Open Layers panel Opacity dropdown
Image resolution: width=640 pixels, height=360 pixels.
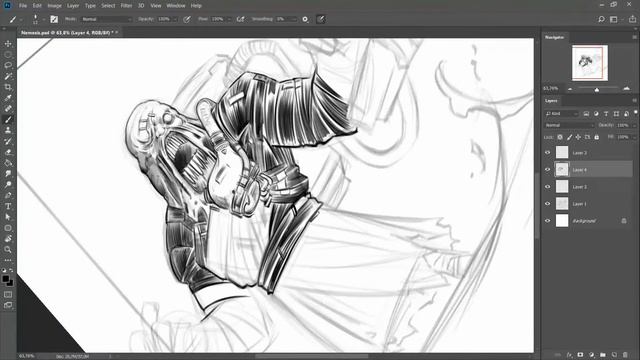point(634,125)
